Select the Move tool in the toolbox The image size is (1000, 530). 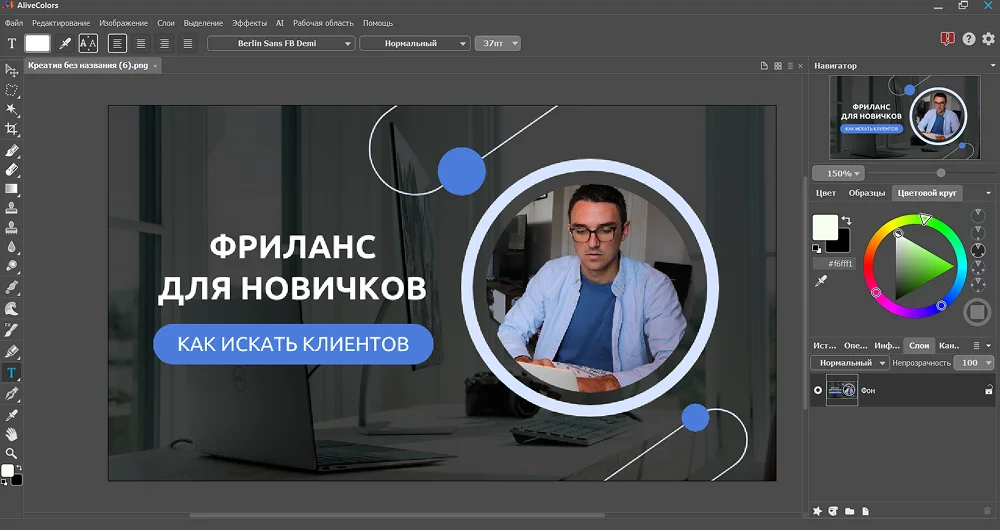[12, 70]
